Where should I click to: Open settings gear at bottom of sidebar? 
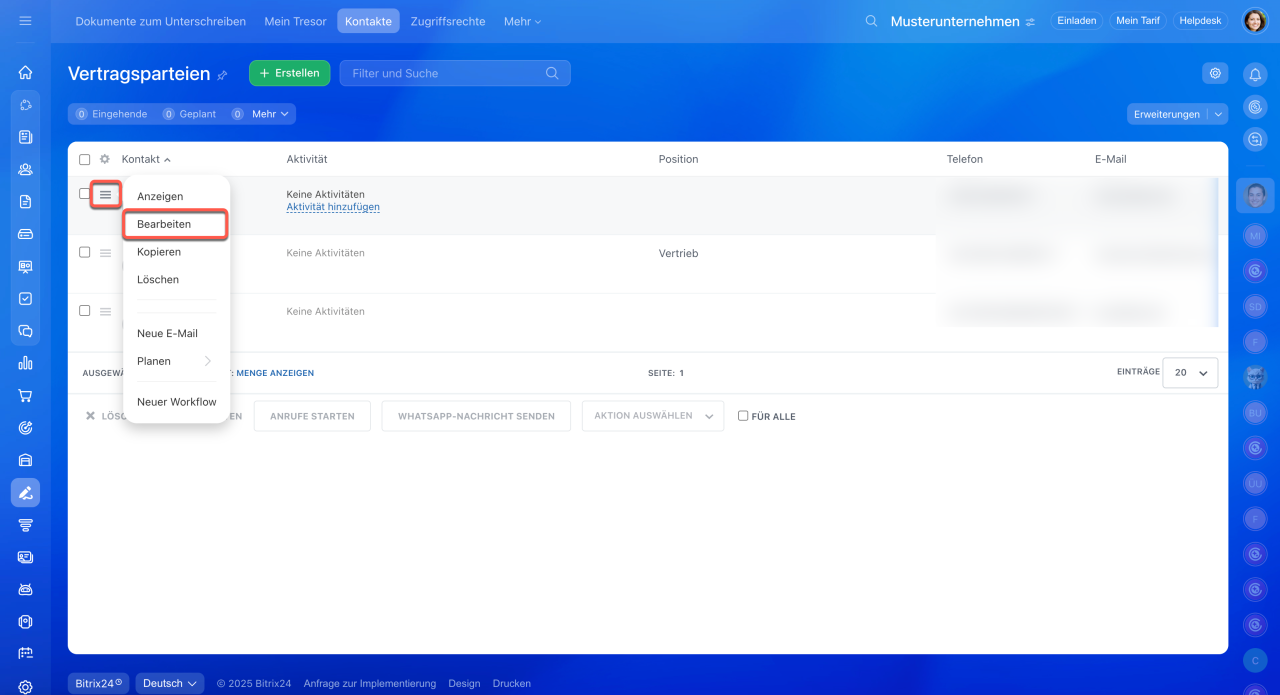point(25,687)
